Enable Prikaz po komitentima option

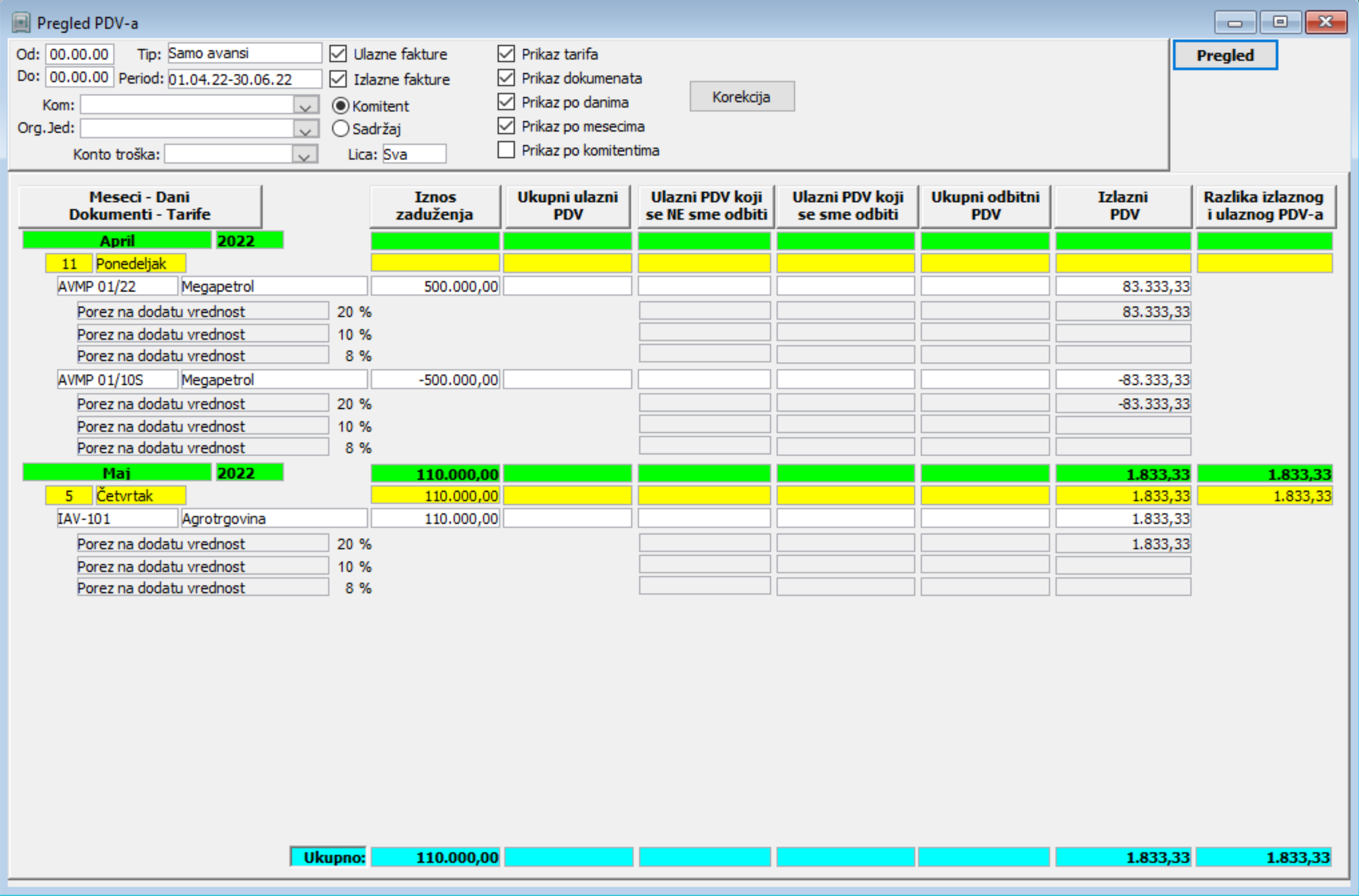(506, 150)
